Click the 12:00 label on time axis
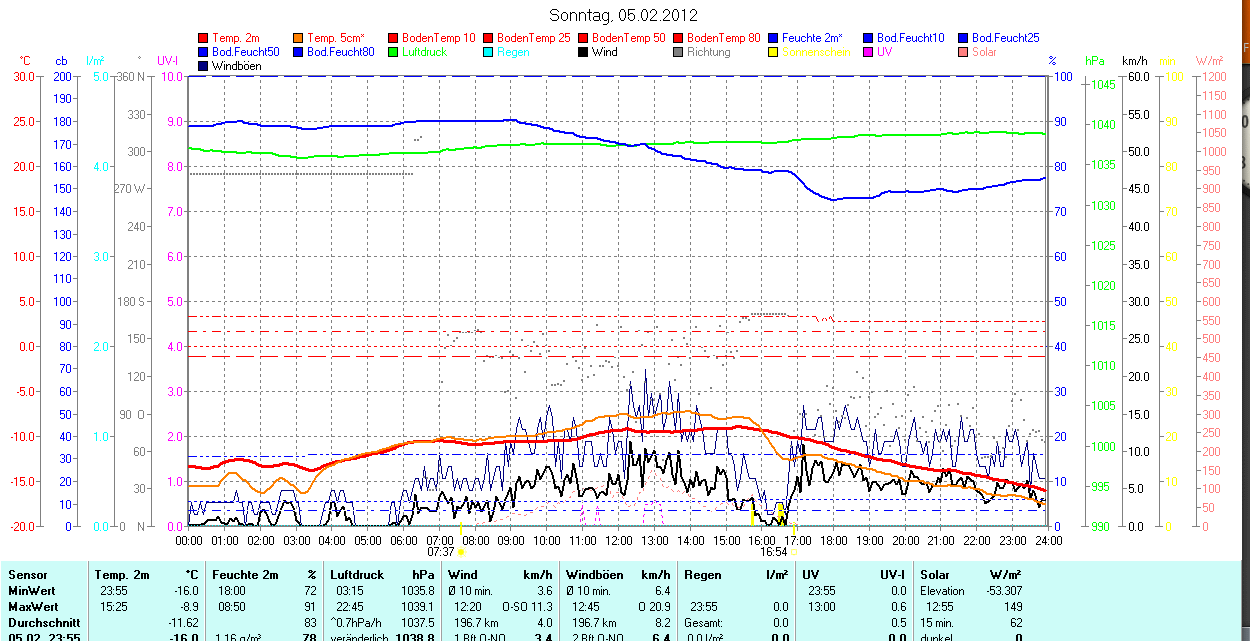 pyautogui.click(x=619, y=540)
